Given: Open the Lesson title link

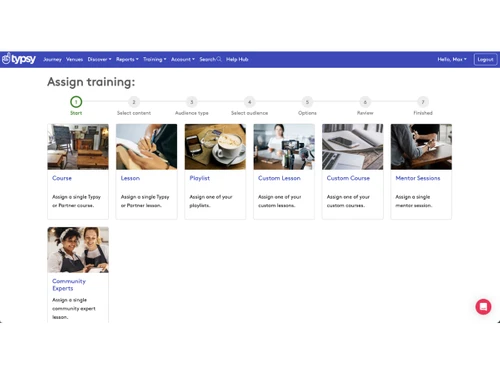Looking at the screenshot, I should coord(130,178).
